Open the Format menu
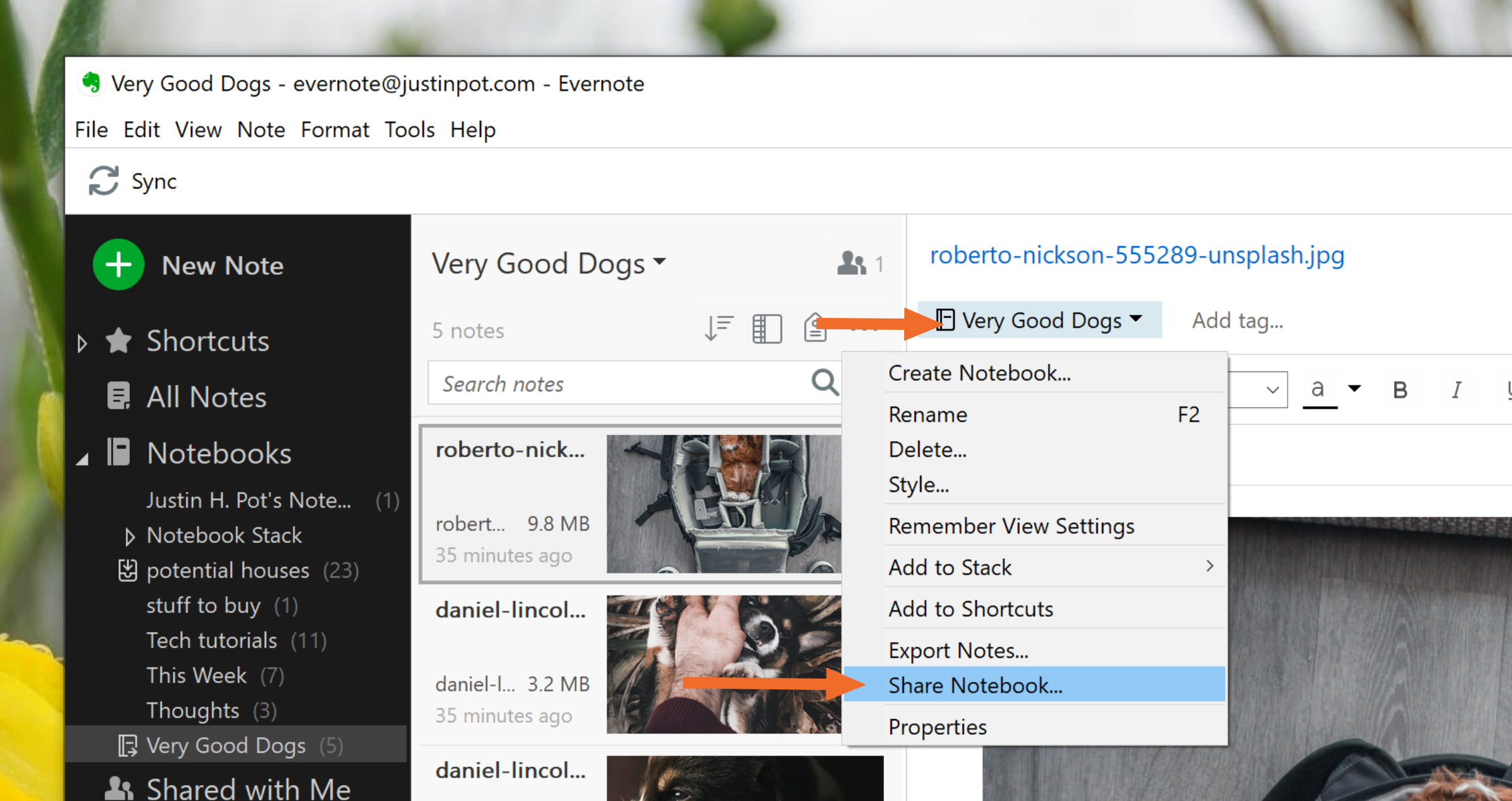Screen dimensions: 1512x801 tap(335, 129)
